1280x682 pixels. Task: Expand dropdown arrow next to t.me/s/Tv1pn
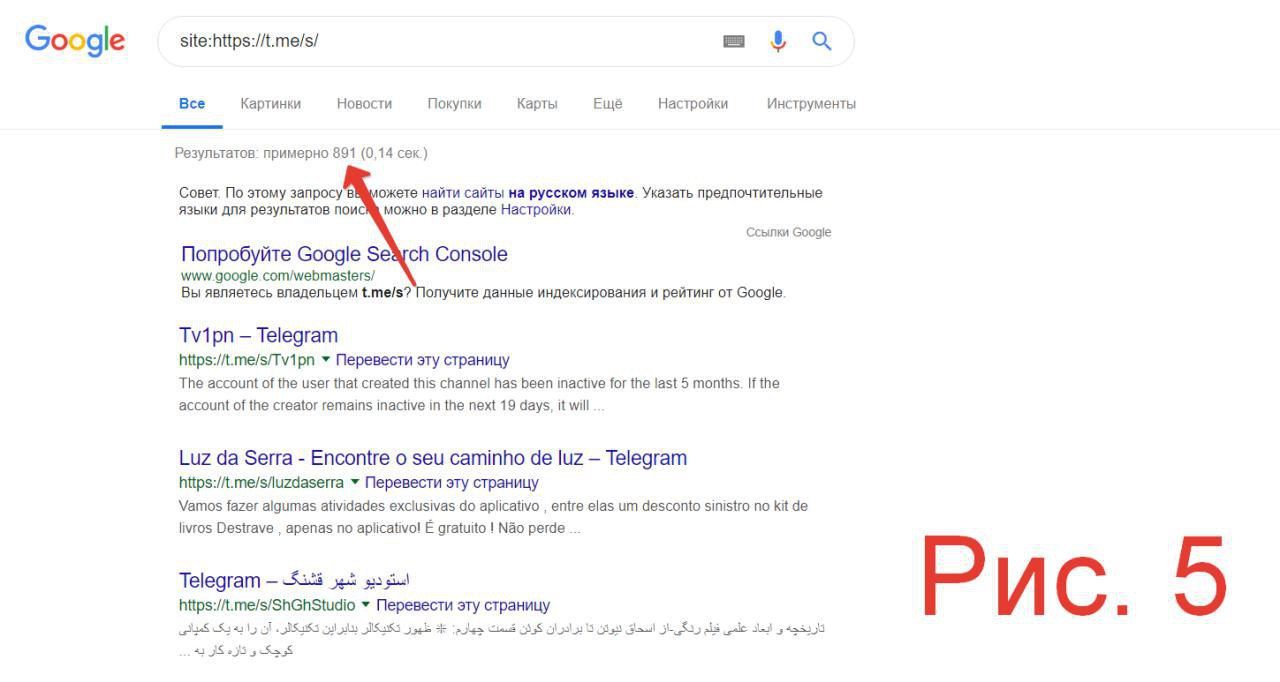325,359
